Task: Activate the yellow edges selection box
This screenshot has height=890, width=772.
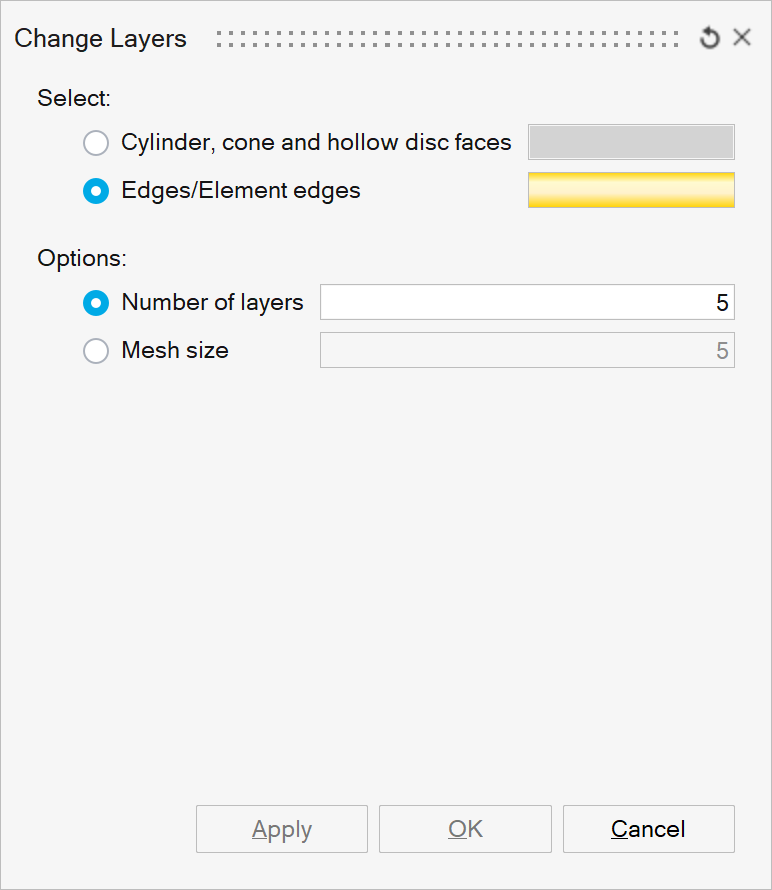Action: pos(631,190)
